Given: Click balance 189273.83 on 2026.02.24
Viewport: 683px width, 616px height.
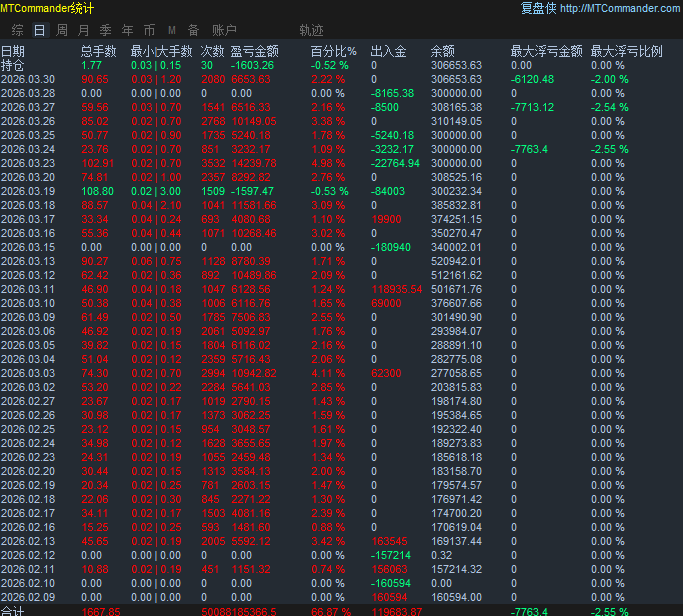Looking at the screenshot, I should (456, 443).
